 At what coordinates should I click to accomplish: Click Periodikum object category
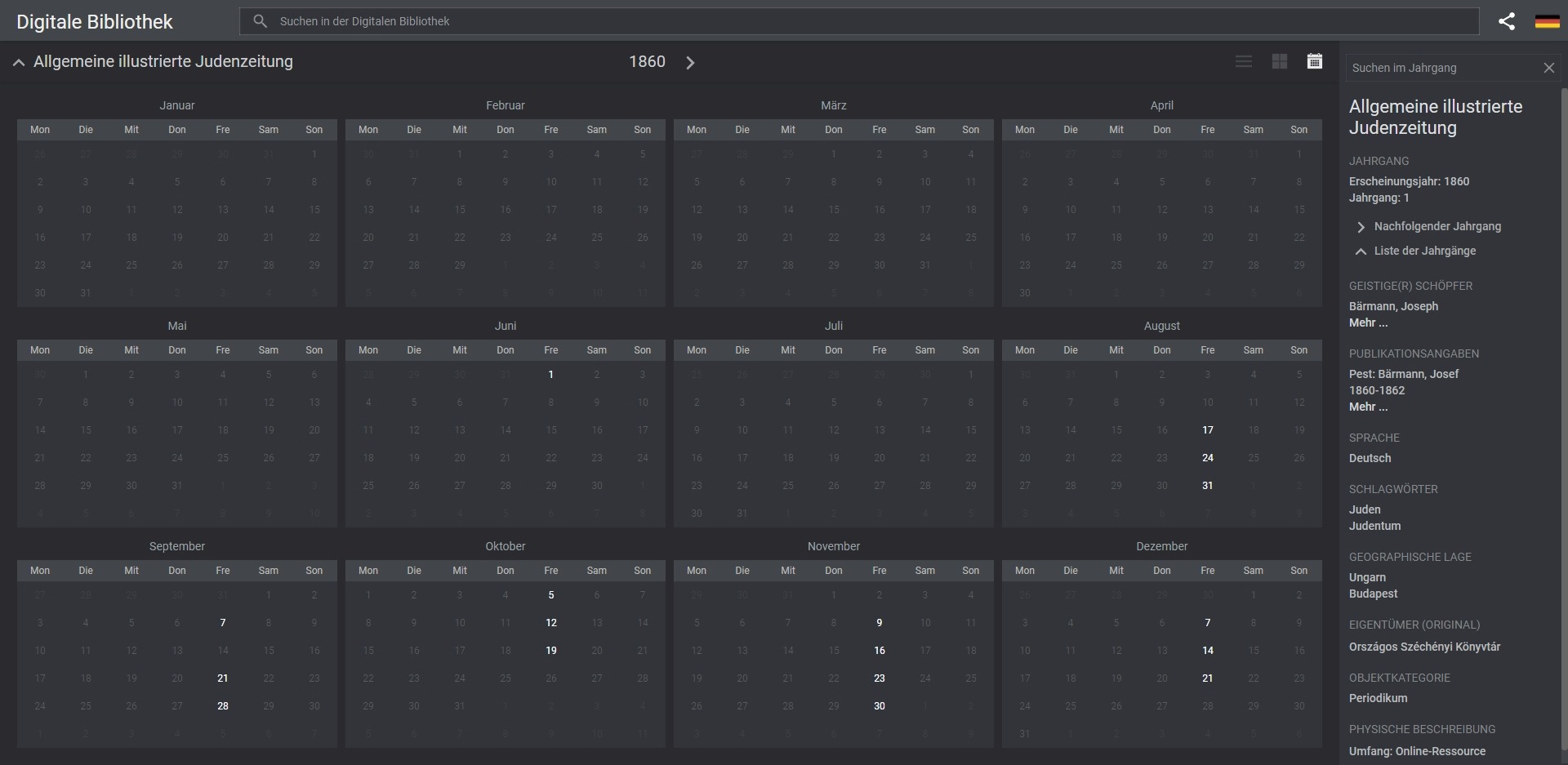pos(1378,698)
